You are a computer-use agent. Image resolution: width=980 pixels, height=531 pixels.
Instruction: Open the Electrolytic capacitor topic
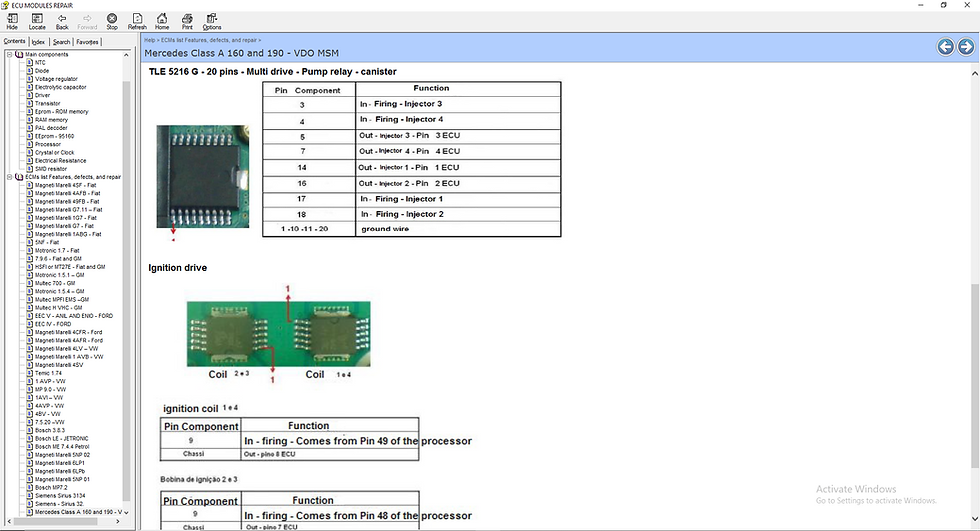(61, 87)
